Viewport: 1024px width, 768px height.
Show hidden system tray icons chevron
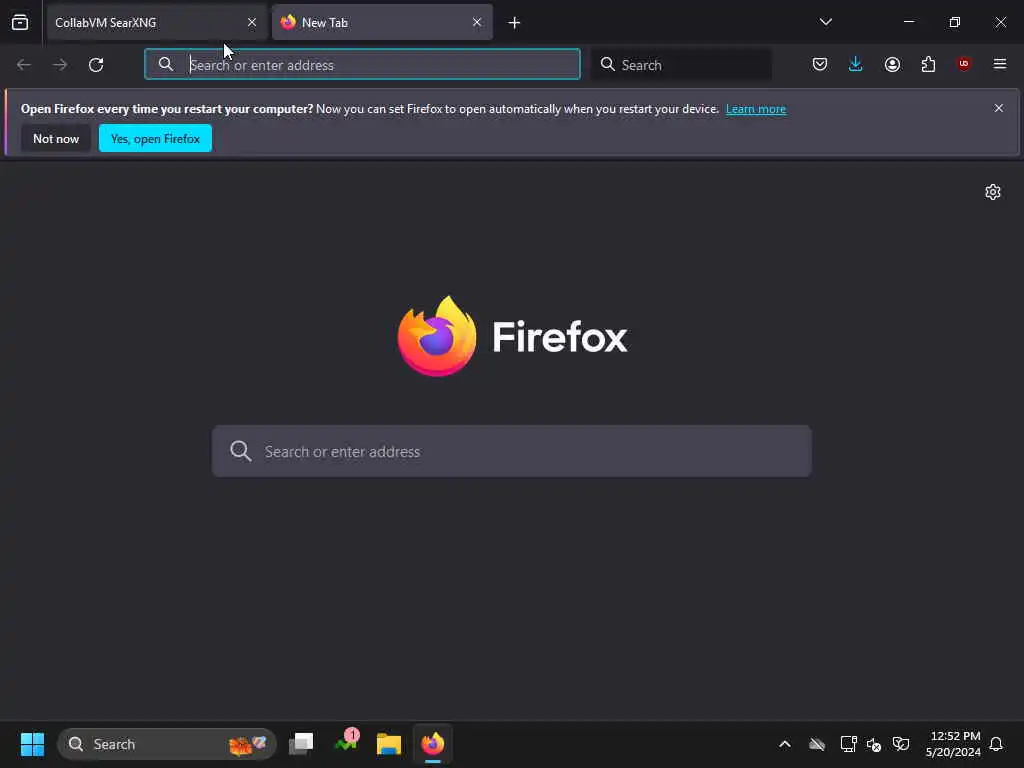pyautogui.click(x=785, y=744)
